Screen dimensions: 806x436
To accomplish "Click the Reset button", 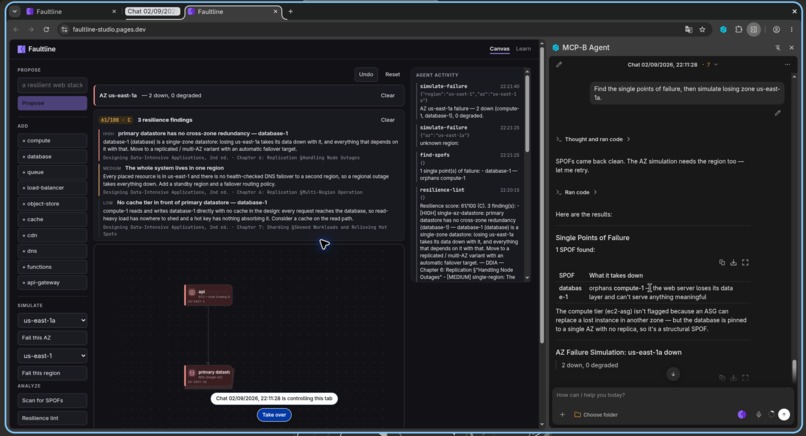I will 393,75.
